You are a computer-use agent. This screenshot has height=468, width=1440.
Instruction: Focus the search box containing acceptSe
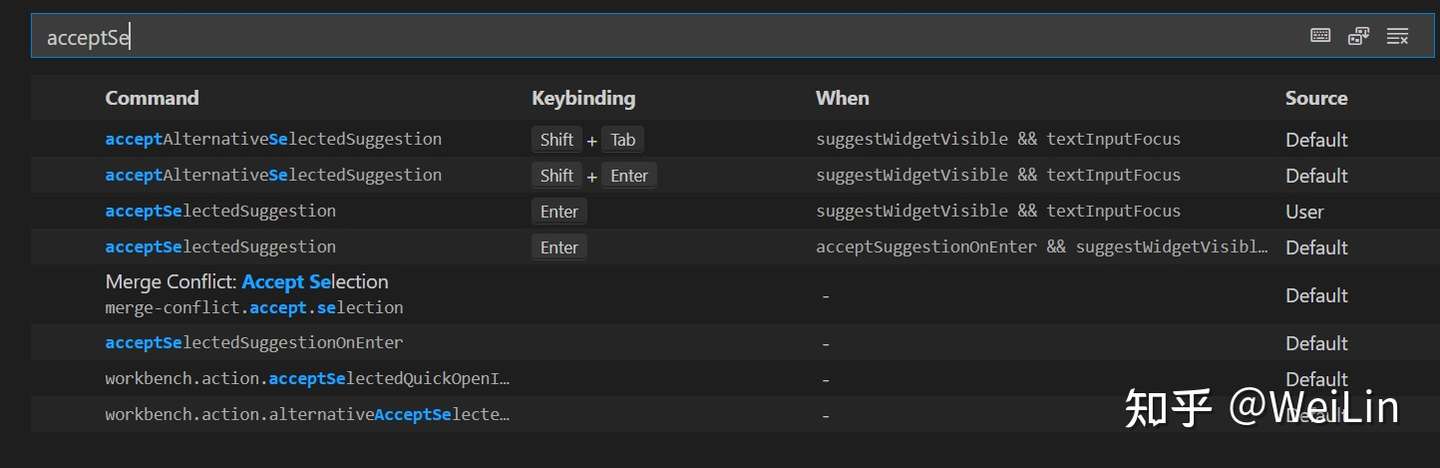coord(600,37)
